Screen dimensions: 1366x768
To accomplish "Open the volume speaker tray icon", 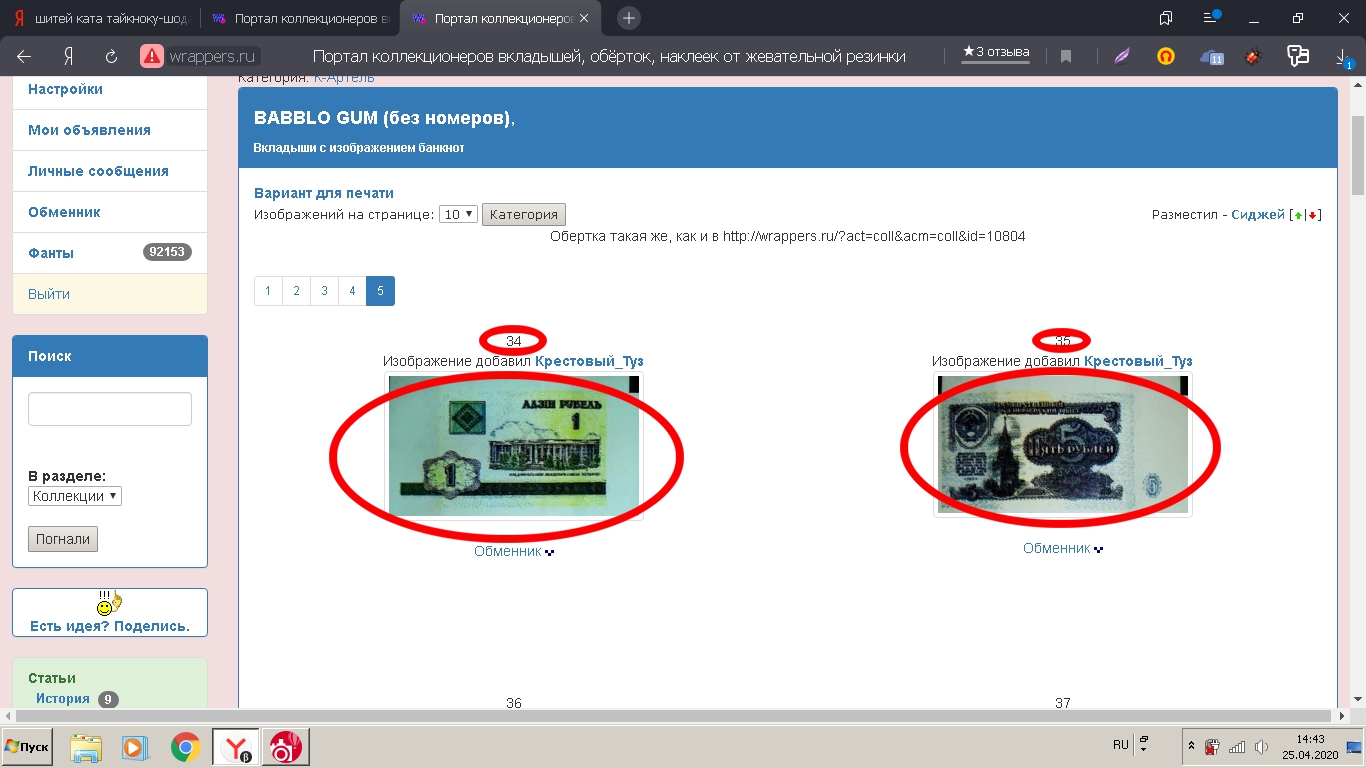I will pyautogui.click(x=1262, y=746).
